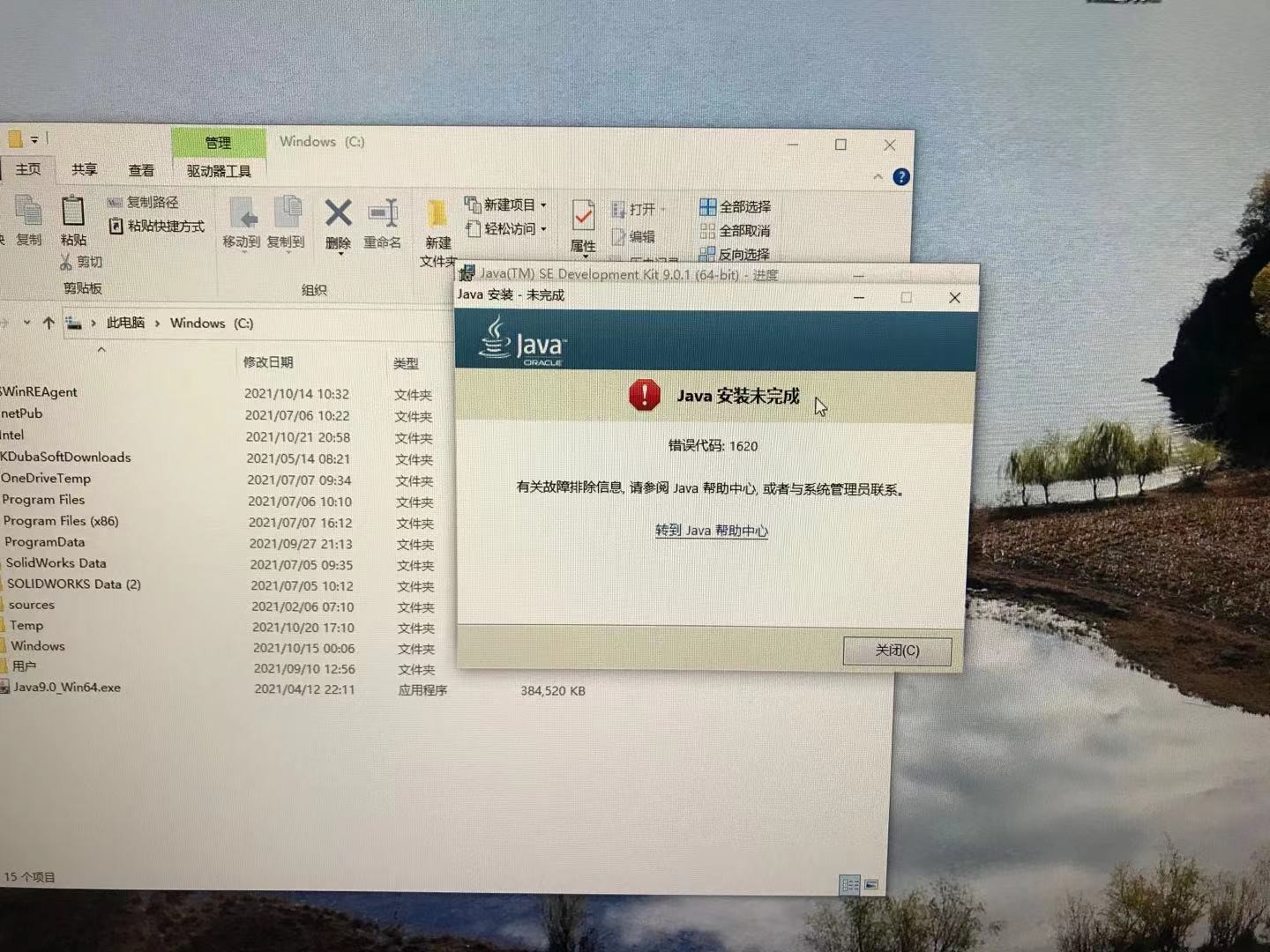
Task: Go up one folder level arrow
Action: [x=49, y=324]
